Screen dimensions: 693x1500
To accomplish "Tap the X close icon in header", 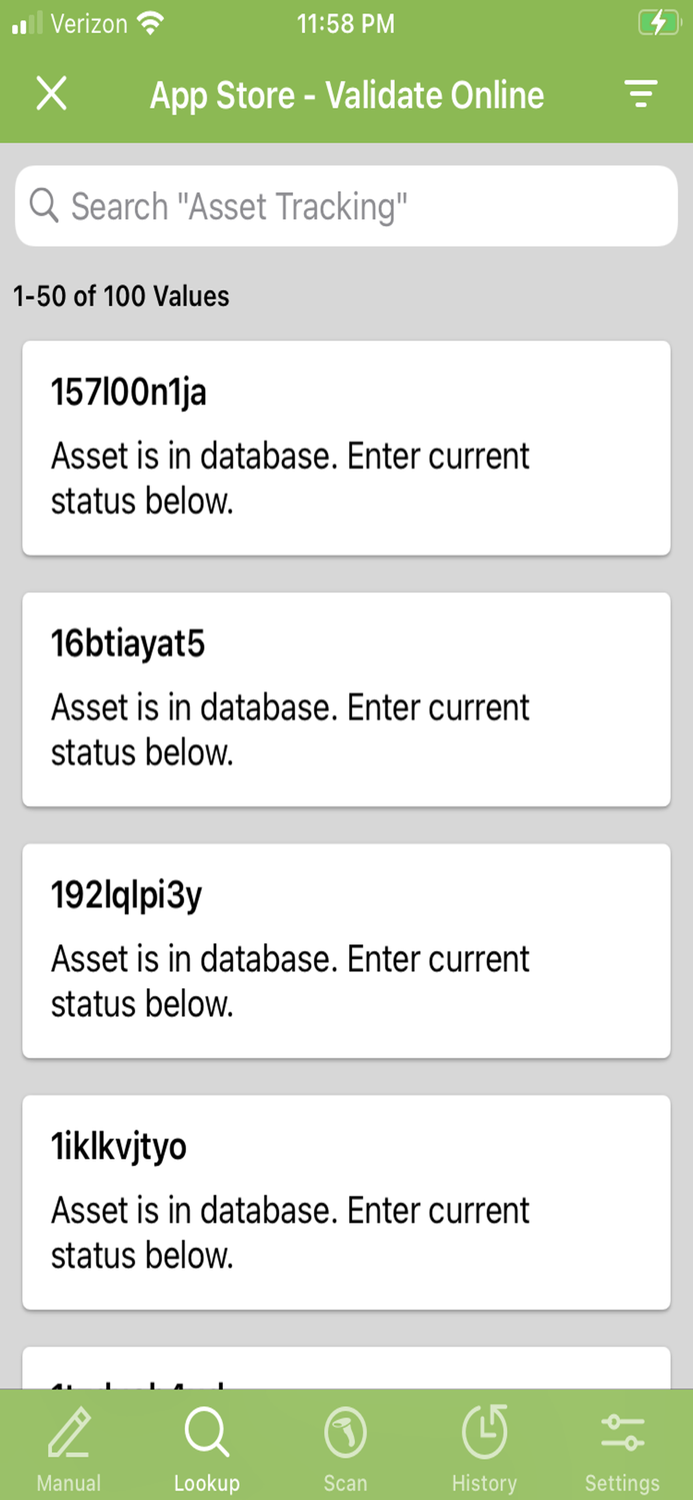I will click(x=51, y=94).
